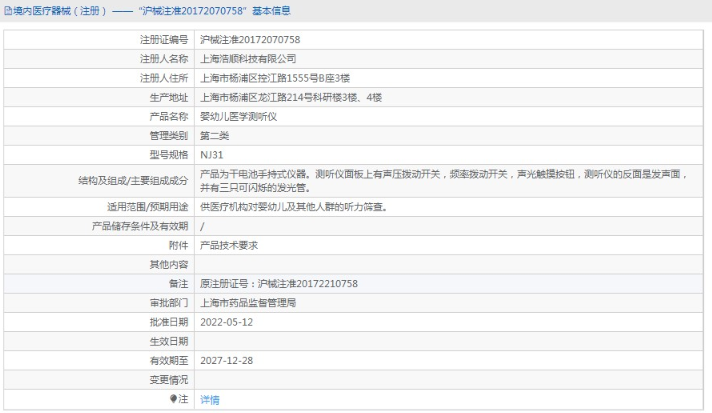
Task: Click approval department 上海市药品监督管理局
Action: (248, 303)
